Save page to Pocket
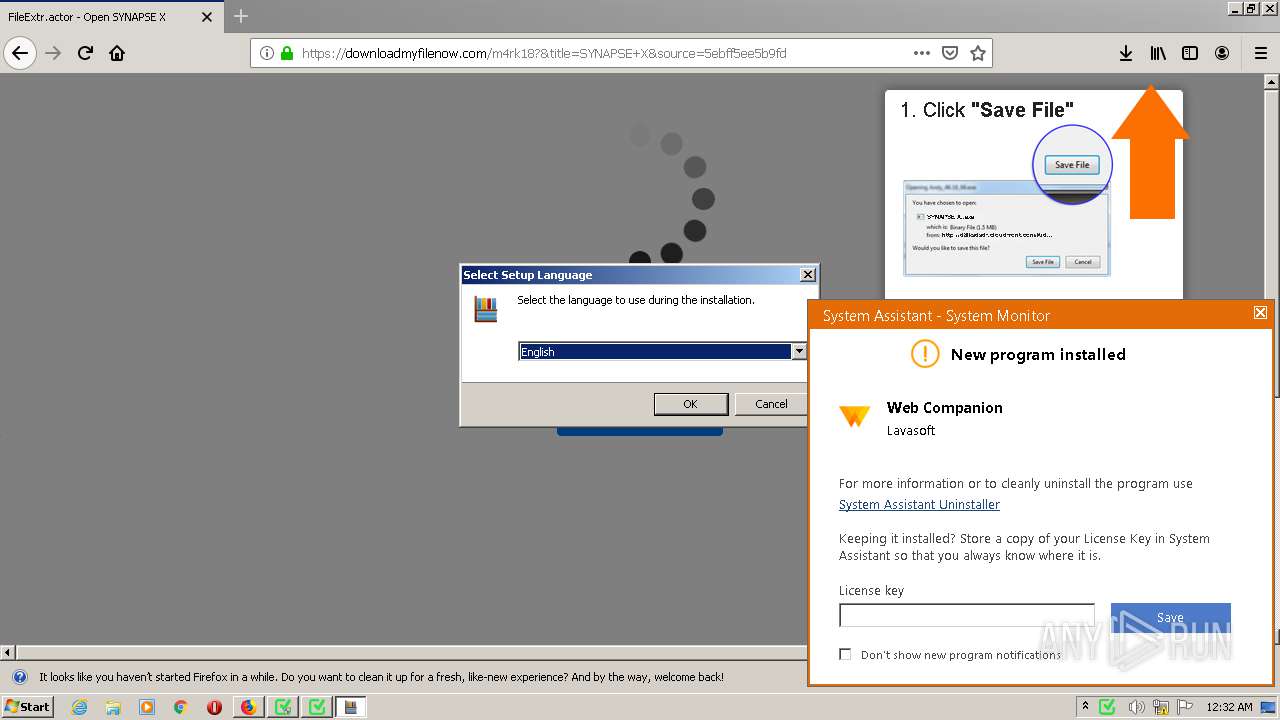 (x=950, y=53)
